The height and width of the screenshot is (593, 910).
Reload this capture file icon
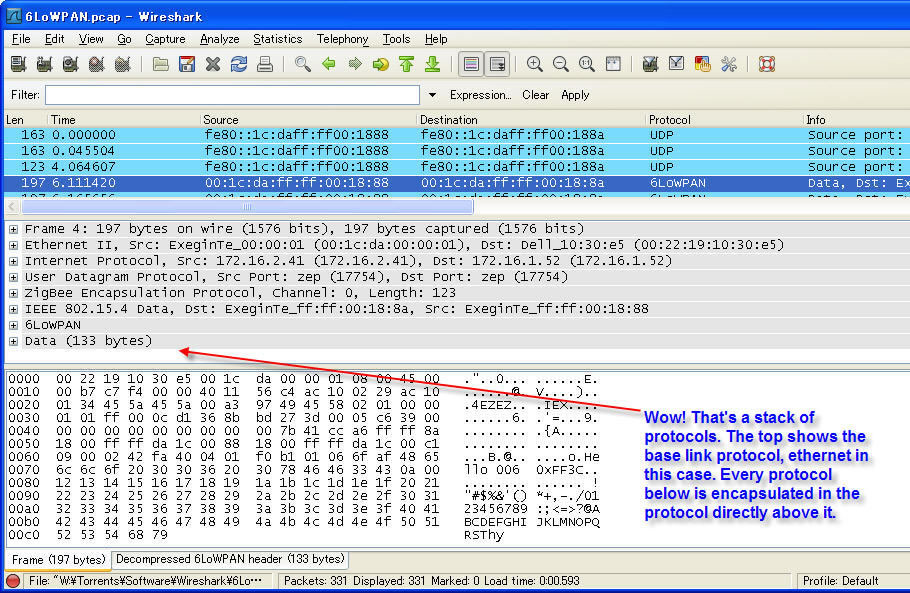239,64
